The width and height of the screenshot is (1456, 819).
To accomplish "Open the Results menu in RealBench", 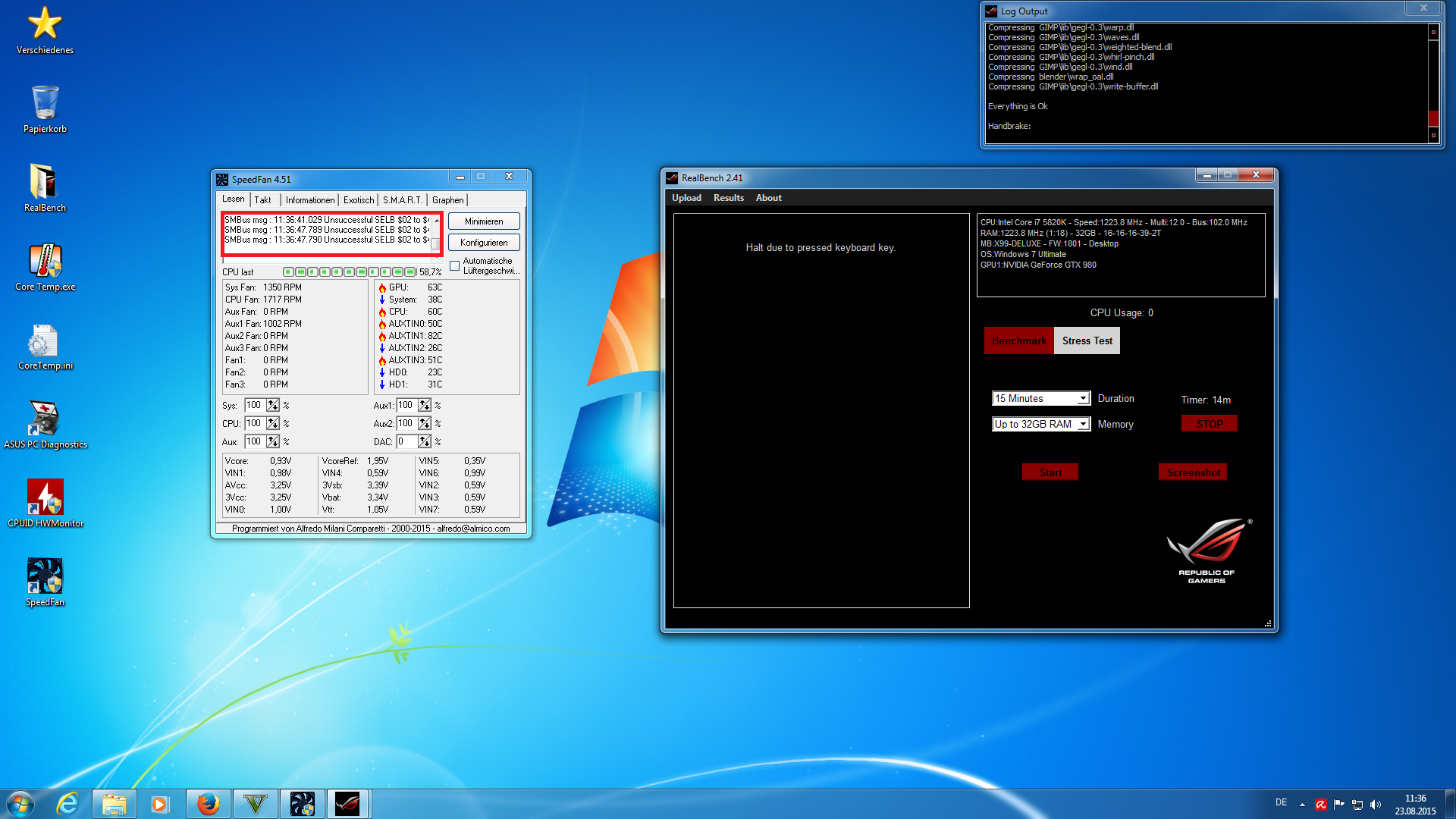I will click(x=728, y=198).
